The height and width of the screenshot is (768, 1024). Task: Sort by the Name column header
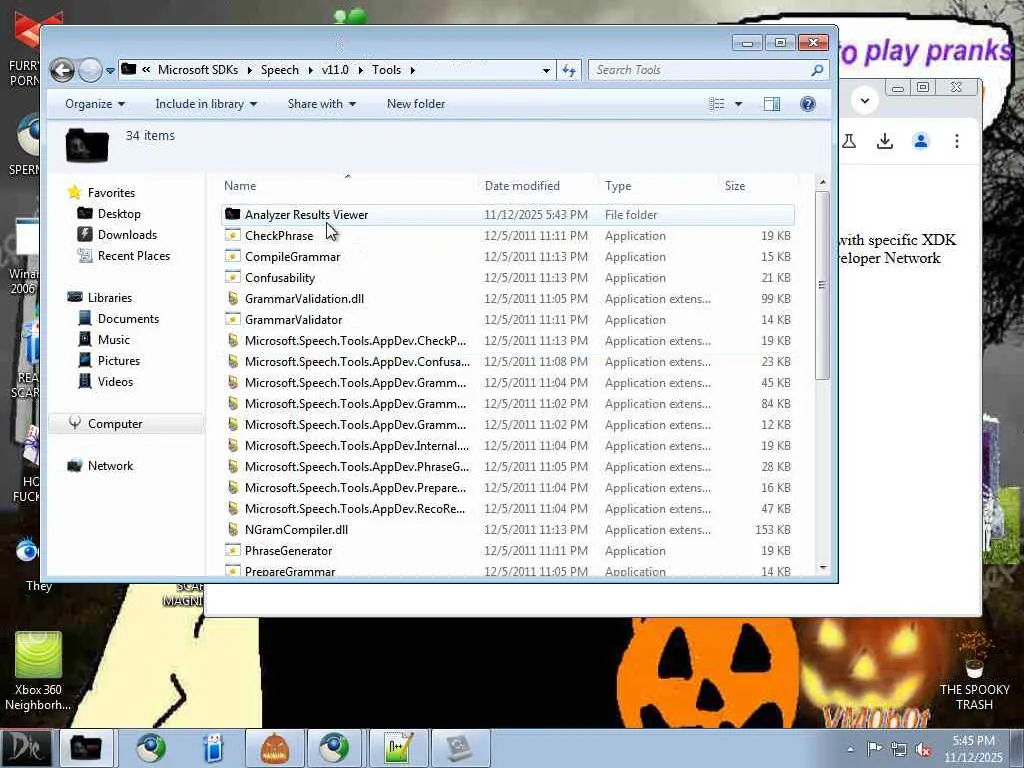[240, 185]
